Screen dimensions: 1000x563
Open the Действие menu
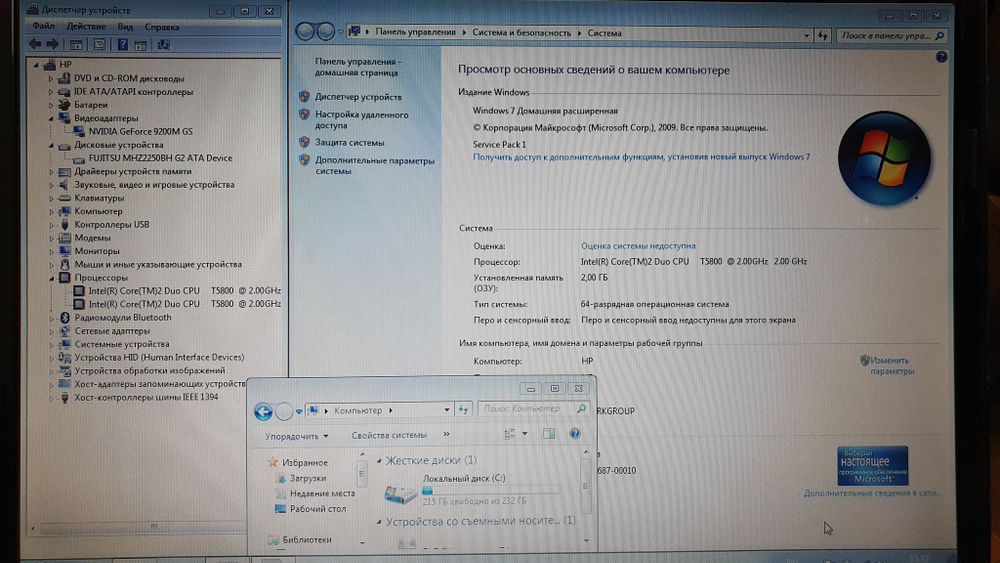(x=86, y=27)
